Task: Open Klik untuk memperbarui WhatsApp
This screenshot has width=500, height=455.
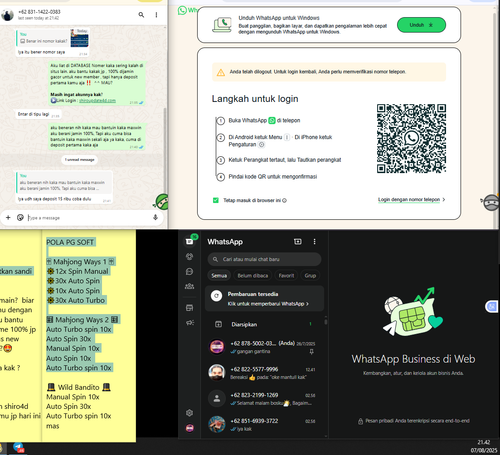Action: point(268,304)
